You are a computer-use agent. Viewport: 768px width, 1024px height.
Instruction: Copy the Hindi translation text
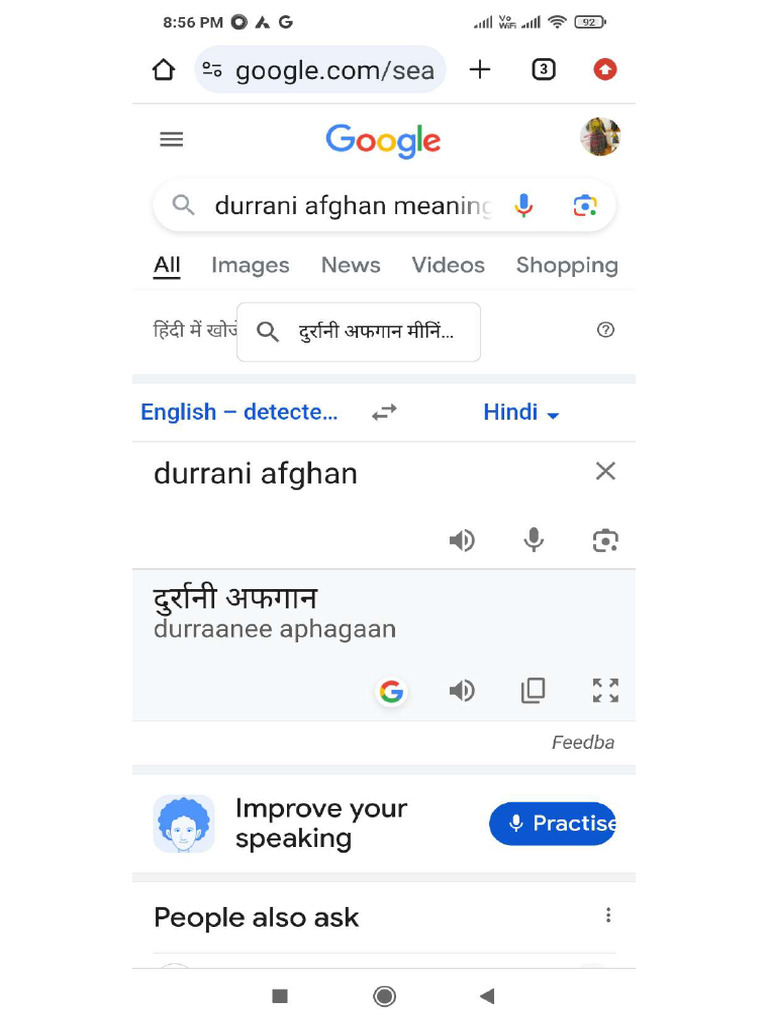pos(533,690)
